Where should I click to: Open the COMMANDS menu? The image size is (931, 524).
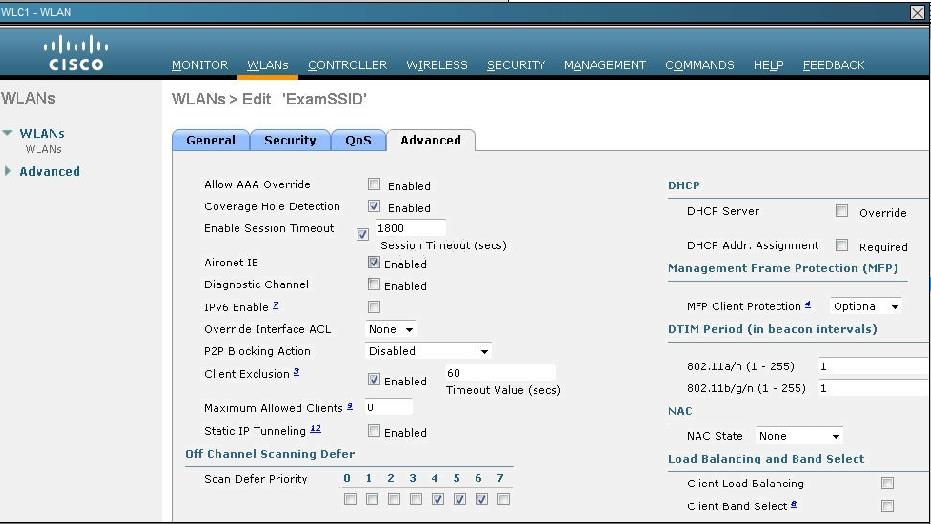pos(700,65)
